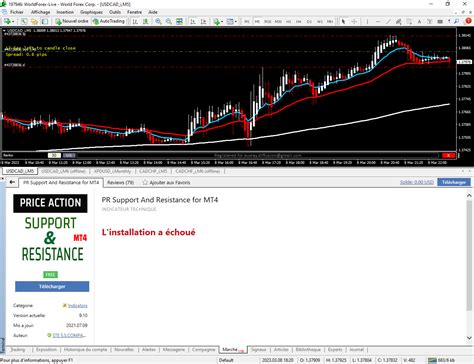Toggle the Market Watch panel icon
This screenshot has width=474, height=364.
coord(24,21)
